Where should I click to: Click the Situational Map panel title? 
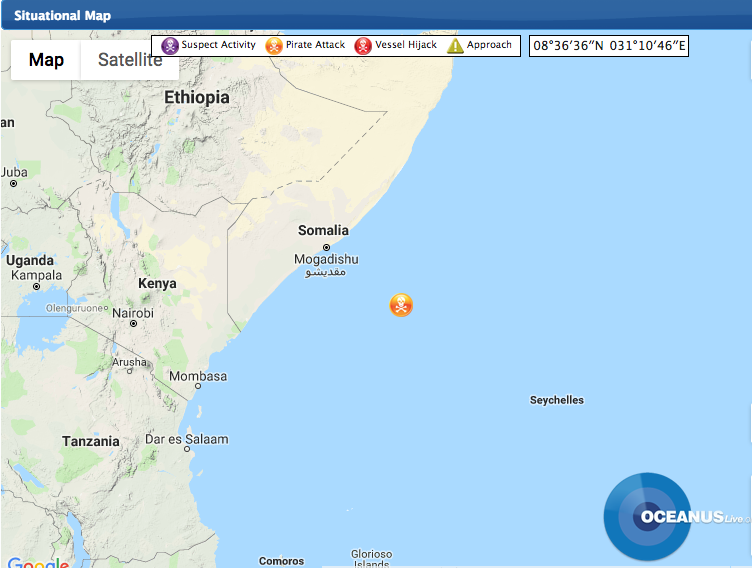(62, 16)
